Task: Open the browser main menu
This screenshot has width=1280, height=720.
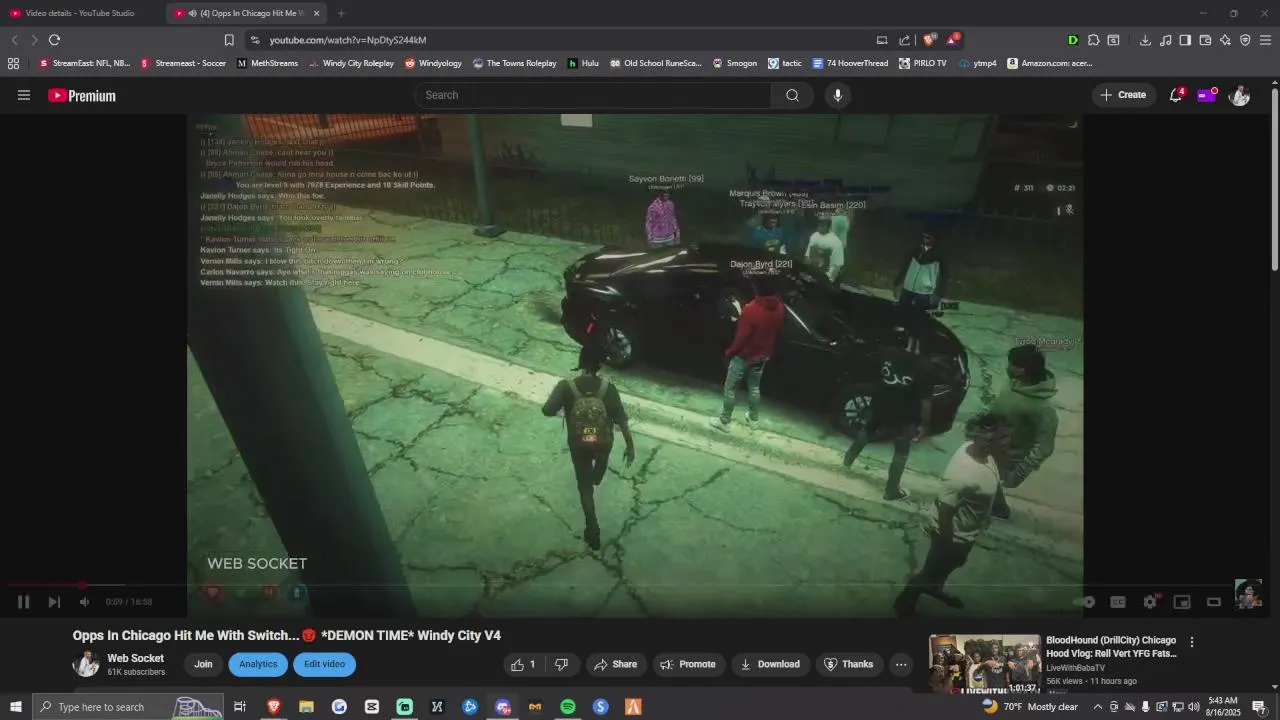Action: [x=1266, y=40]
